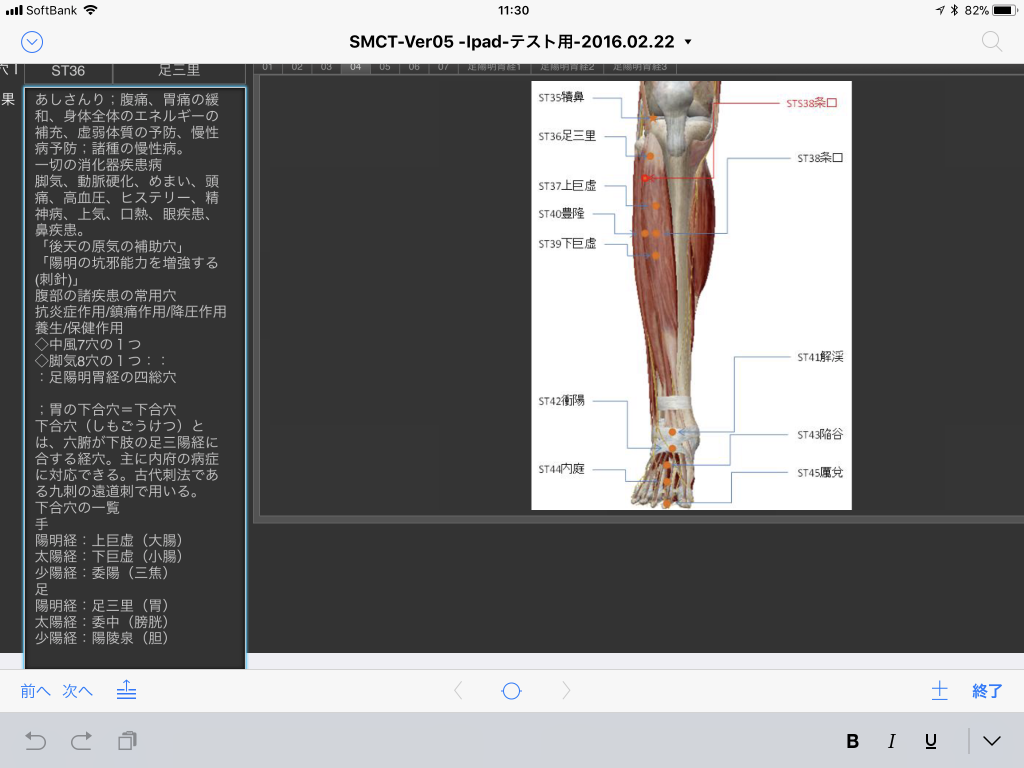Collapse keyboard bar with down chevron

[x=991, y=741]
